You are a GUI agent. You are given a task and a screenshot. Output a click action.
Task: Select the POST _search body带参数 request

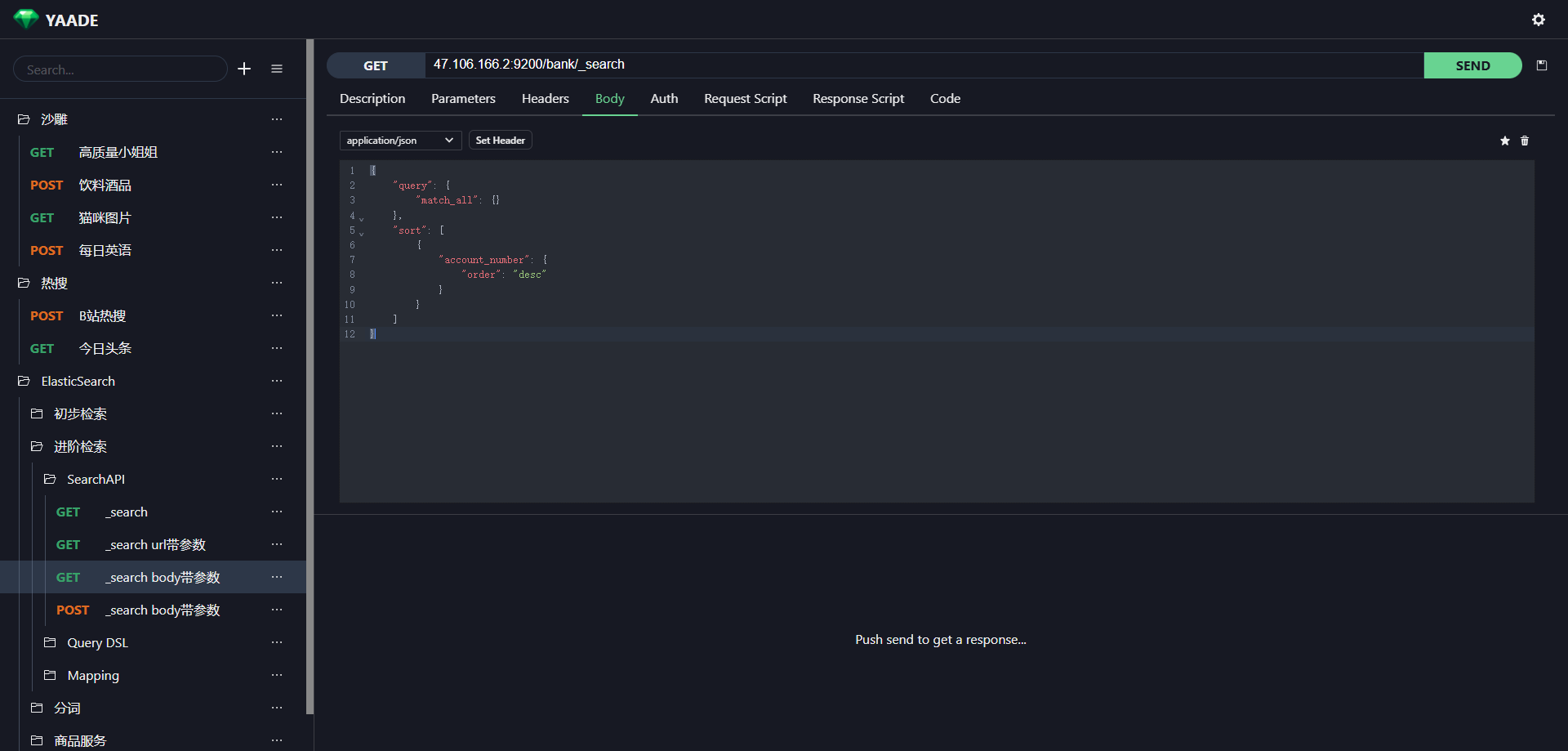click(163, 610)
